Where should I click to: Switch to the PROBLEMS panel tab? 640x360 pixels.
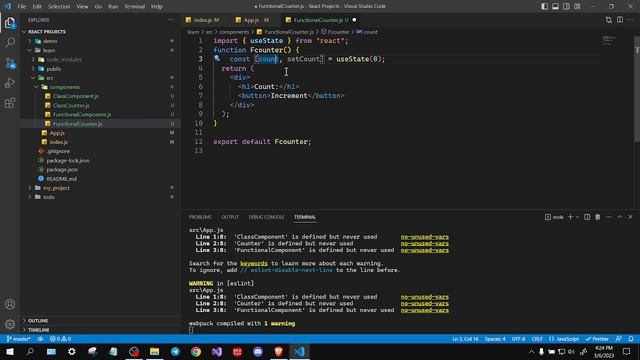click(x=200, y=217)
